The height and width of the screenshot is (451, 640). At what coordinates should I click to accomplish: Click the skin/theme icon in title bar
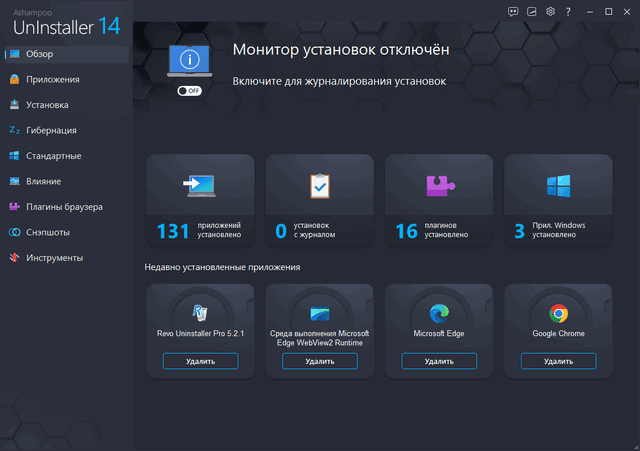531,11
